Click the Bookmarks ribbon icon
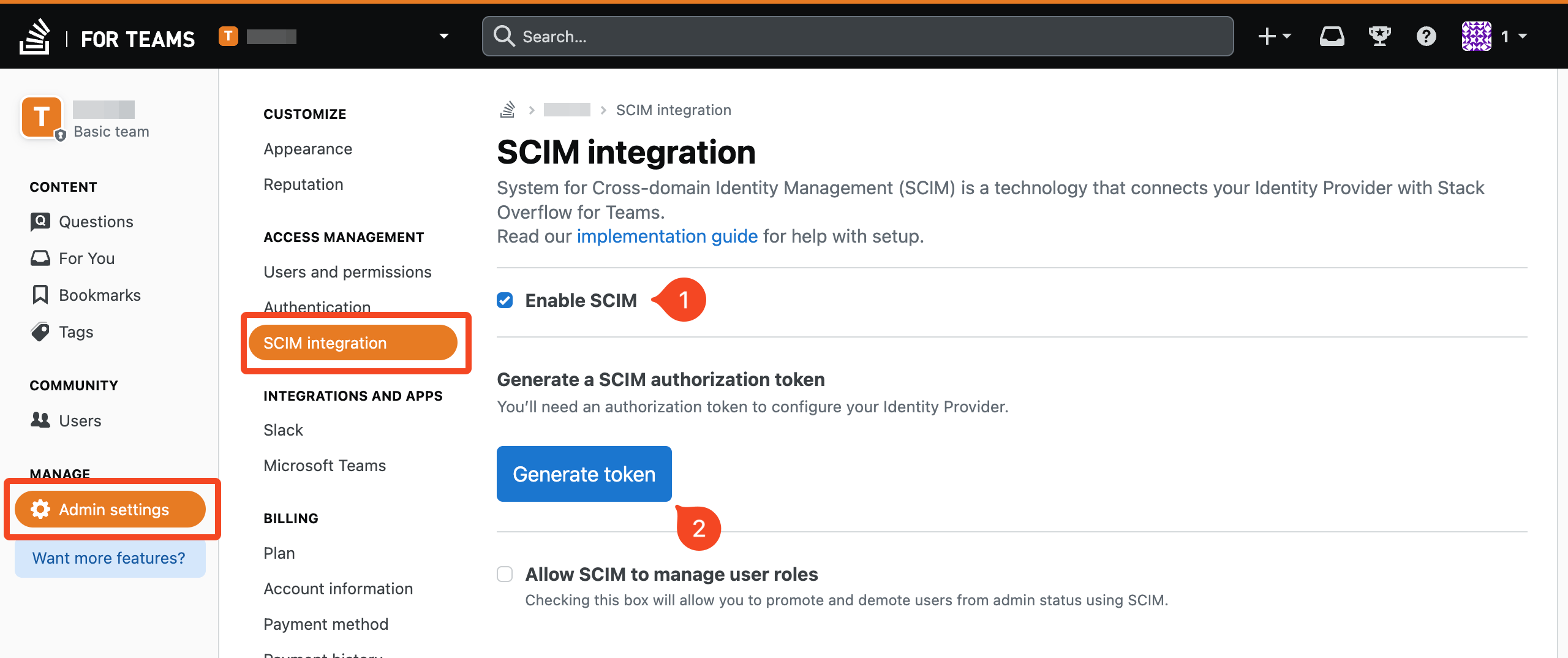Screen dimensions: 1568x658 pos(40,295)
